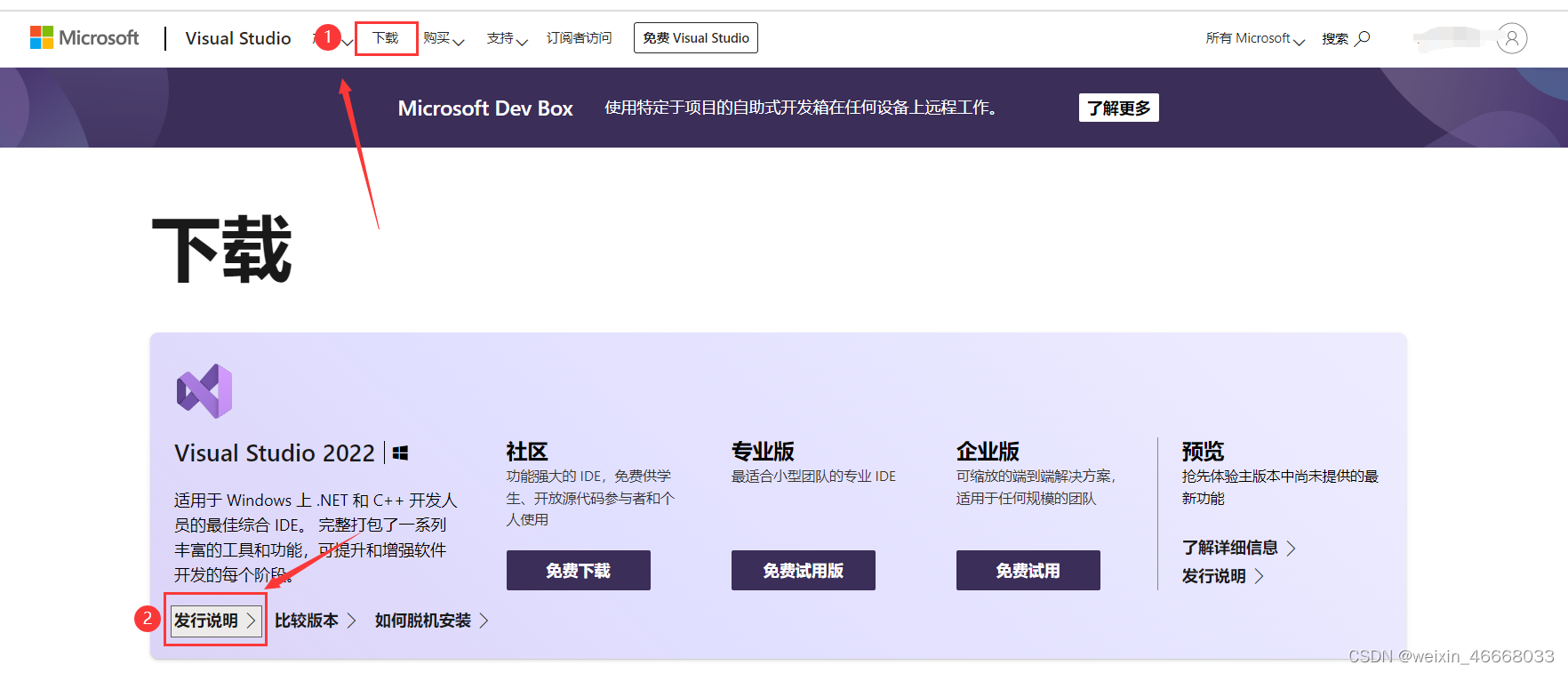
Task: Click 免费试用版 for the 专业版 edition
Action: 804,570
